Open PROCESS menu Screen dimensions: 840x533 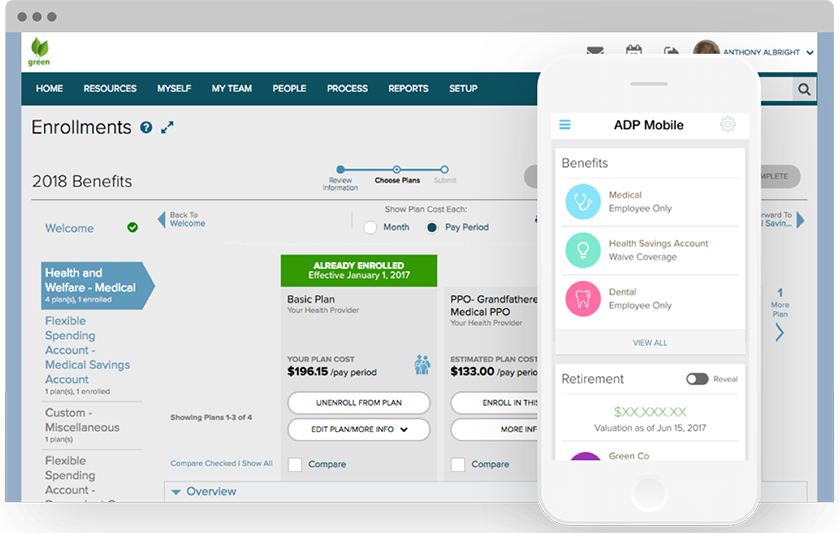click(347, 88)
